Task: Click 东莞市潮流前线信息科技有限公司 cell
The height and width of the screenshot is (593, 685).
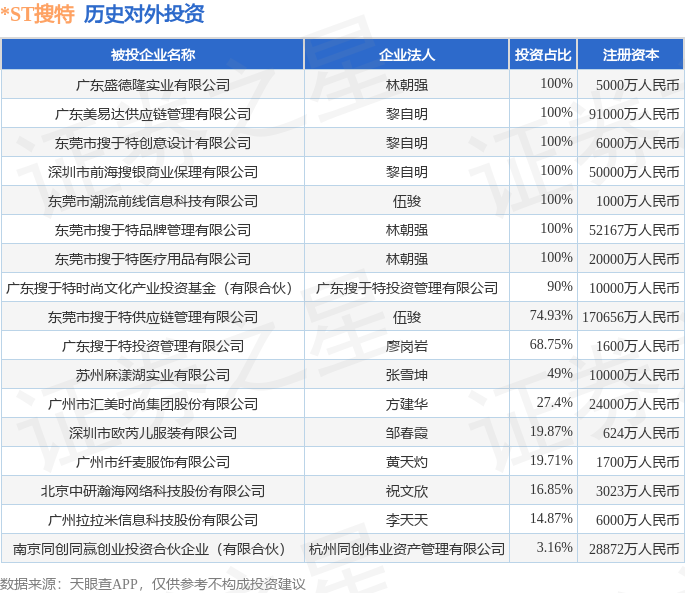Action: [x=152, y=201]
